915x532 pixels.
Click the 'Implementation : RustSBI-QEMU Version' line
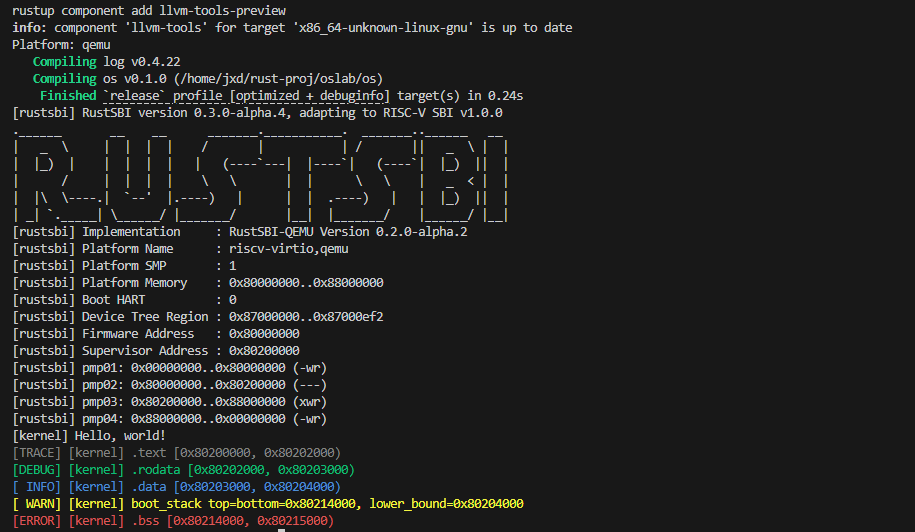pyautogui.click(x=240, y=232)
